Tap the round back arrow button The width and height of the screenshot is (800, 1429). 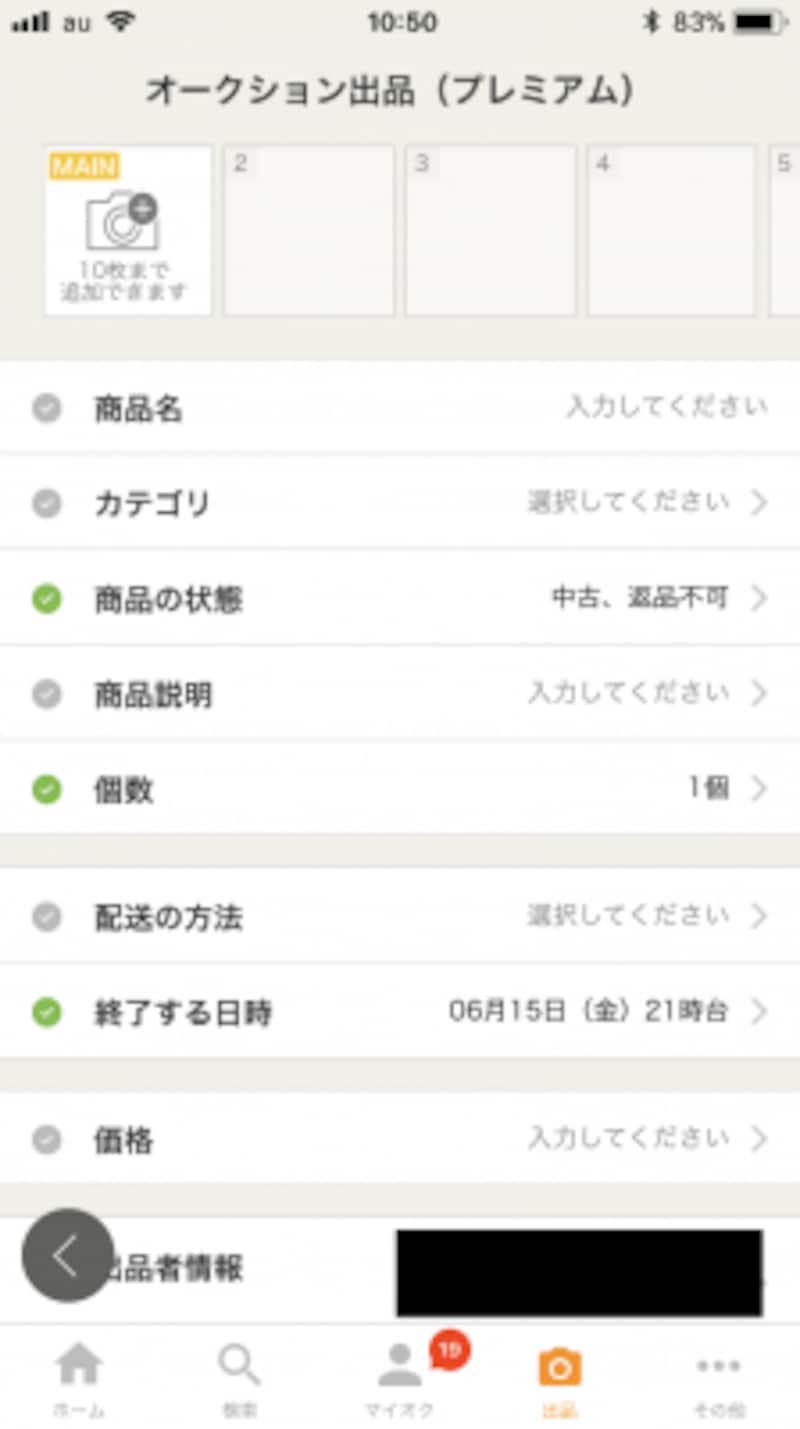67,1256
